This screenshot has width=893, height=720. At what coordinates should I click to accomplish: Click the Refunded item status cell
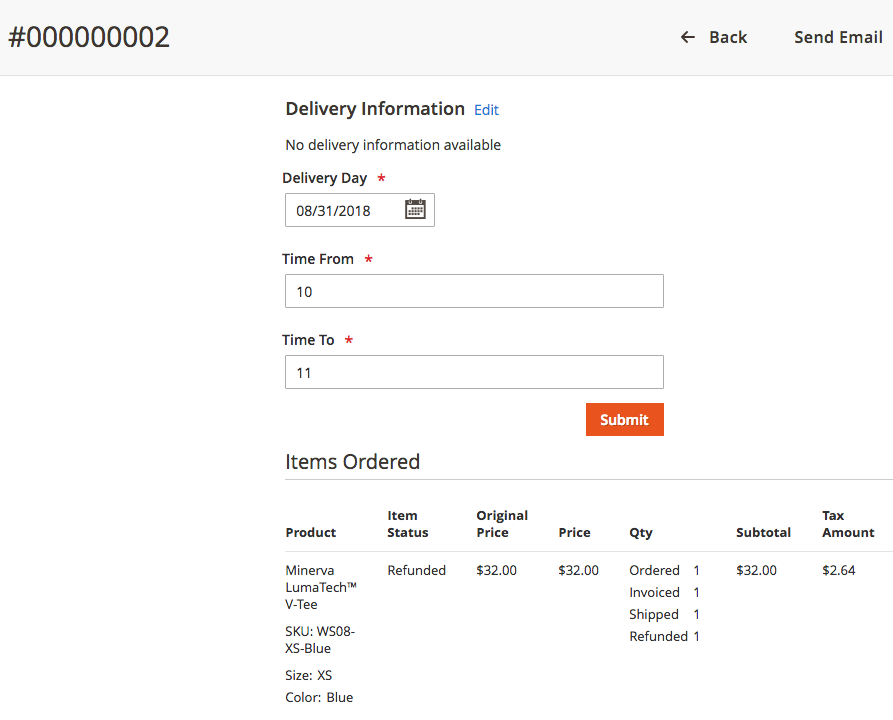[416, 570]
